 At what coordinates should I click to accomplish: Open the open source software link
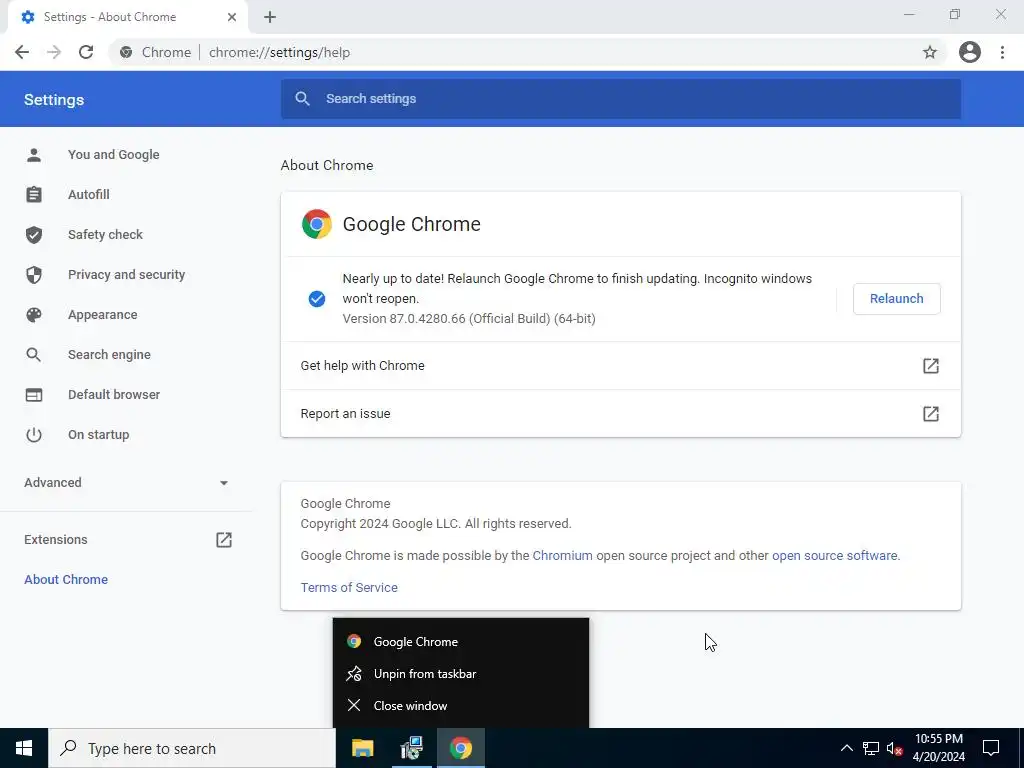pyautogui.click(x=835, y=556)
